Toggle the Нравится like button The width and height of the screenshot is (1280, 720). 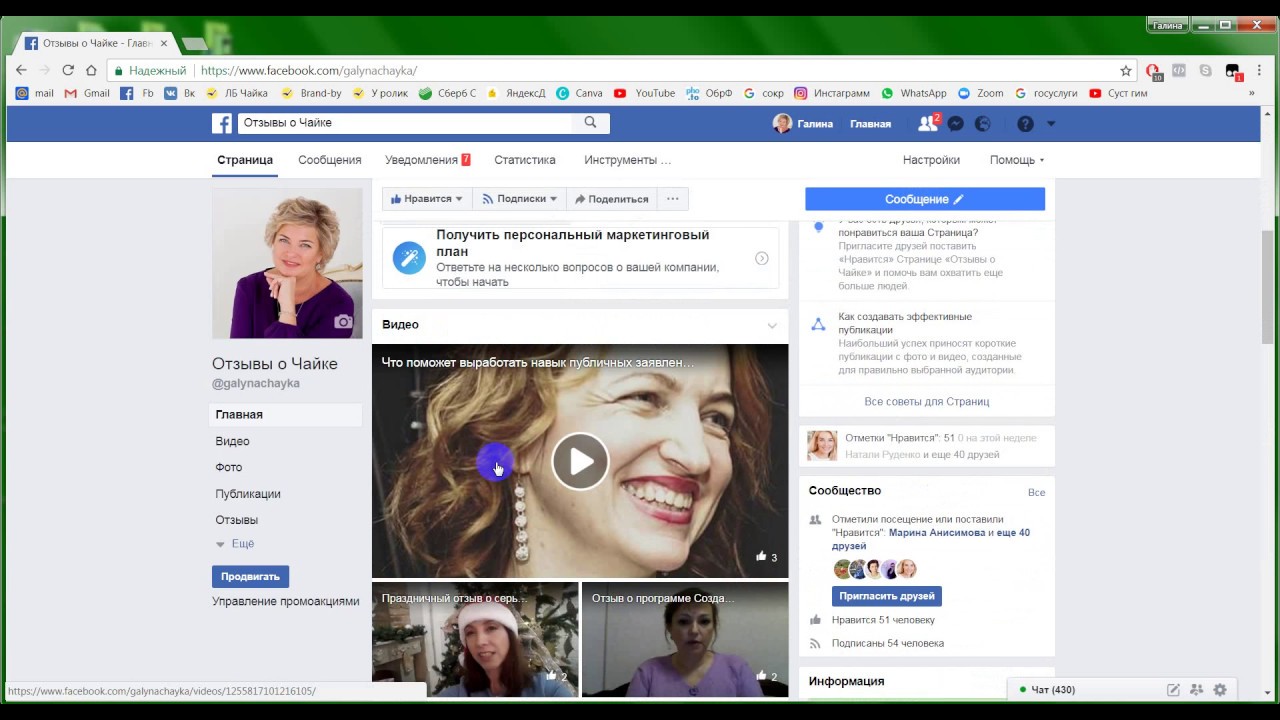426,199
